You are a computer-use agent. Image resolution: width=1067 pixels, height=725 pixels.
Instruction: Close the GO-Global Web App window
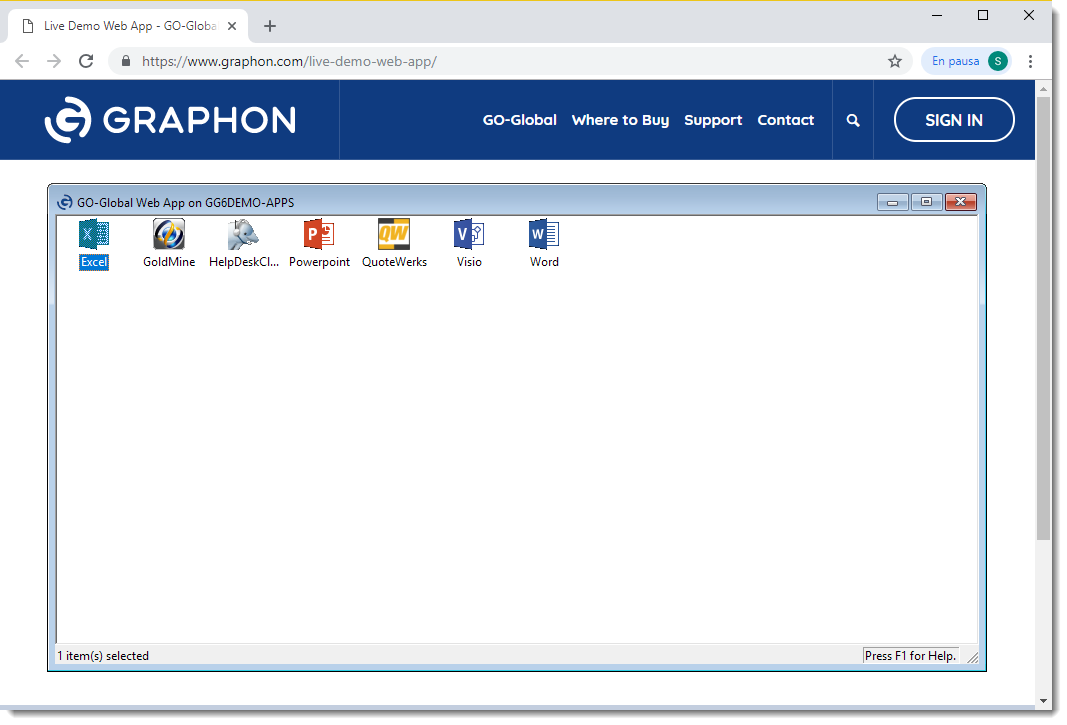point(961,202)
